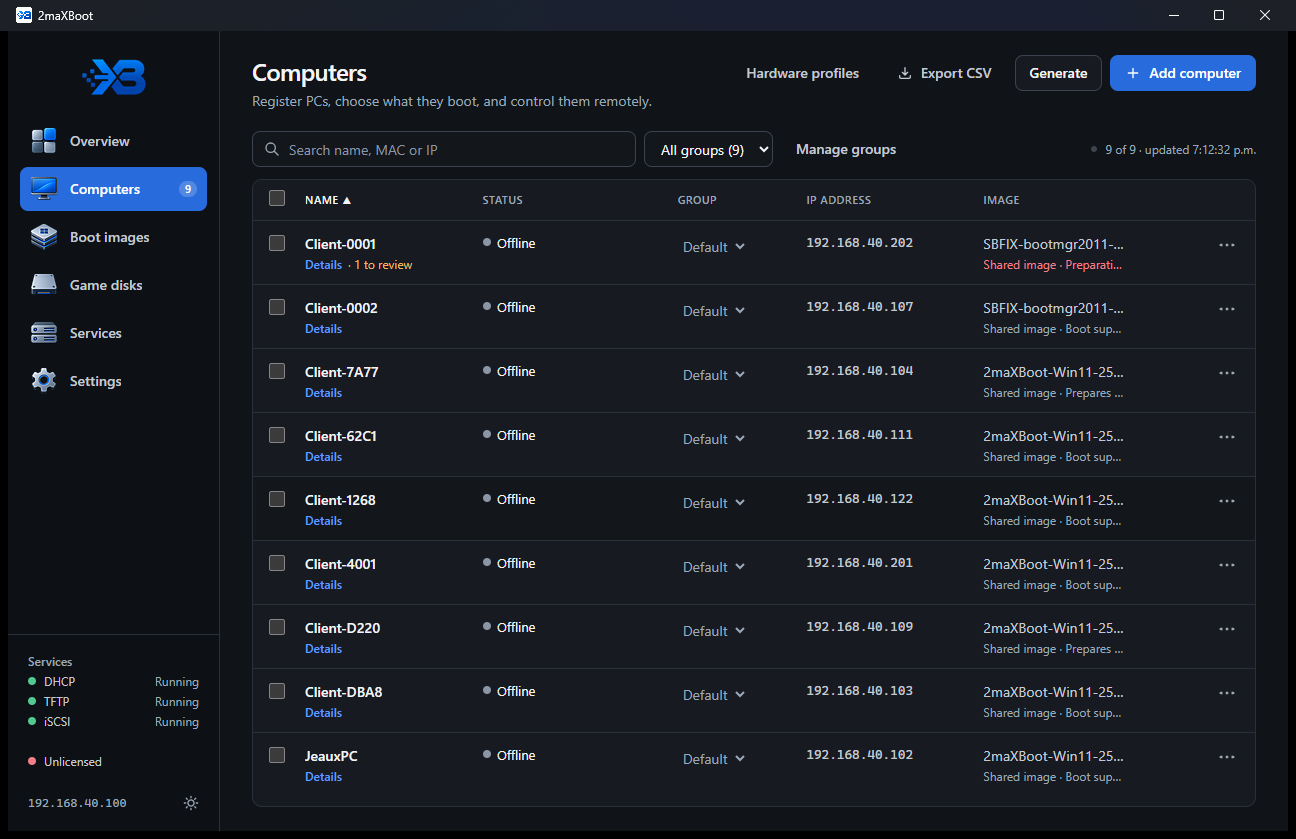Open the Details link for Client-DBA8
This screenshot has width=1296, height=839.
coord(323,713)
